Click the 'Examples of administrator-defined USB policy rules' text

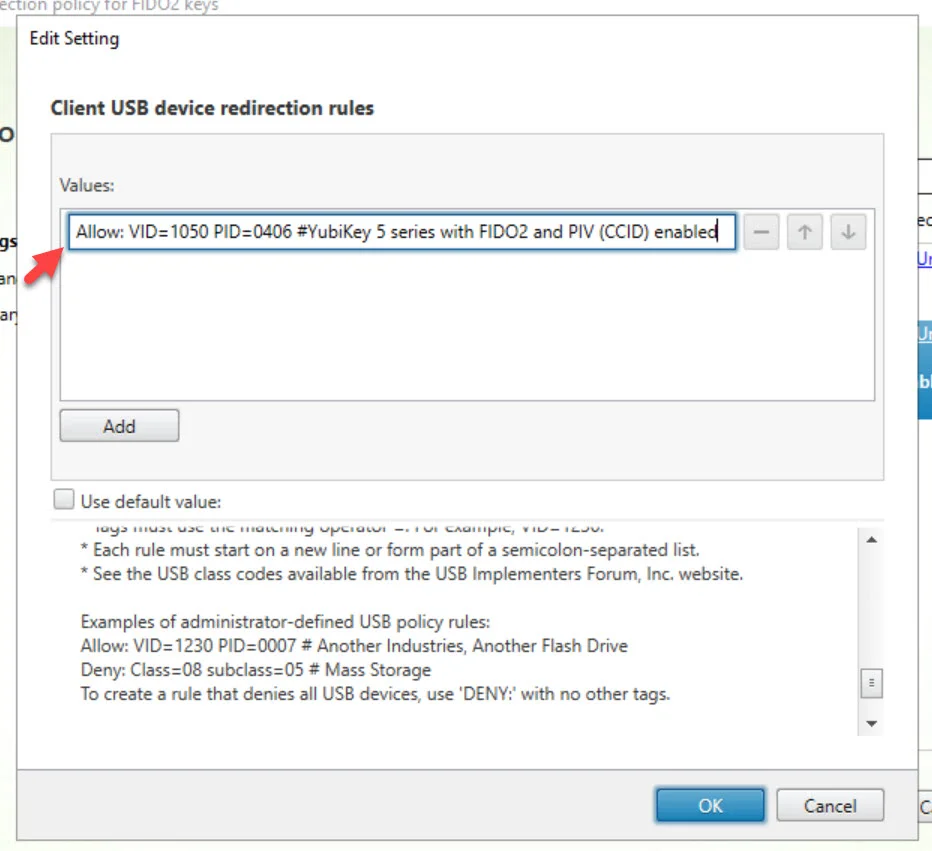[x=285, y=622]
